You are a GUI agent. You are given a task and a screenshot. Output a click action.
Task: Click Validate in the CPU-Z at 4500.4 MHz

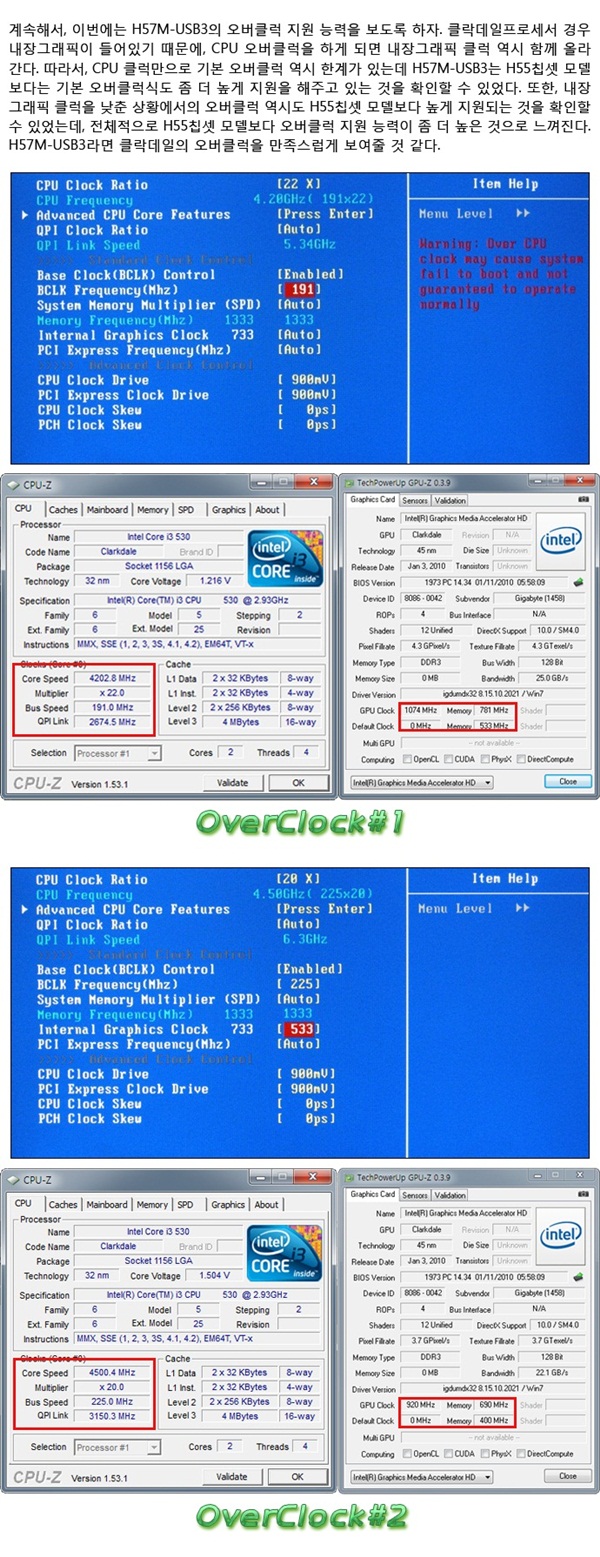pyautogui.click(x=232, y=1476)
